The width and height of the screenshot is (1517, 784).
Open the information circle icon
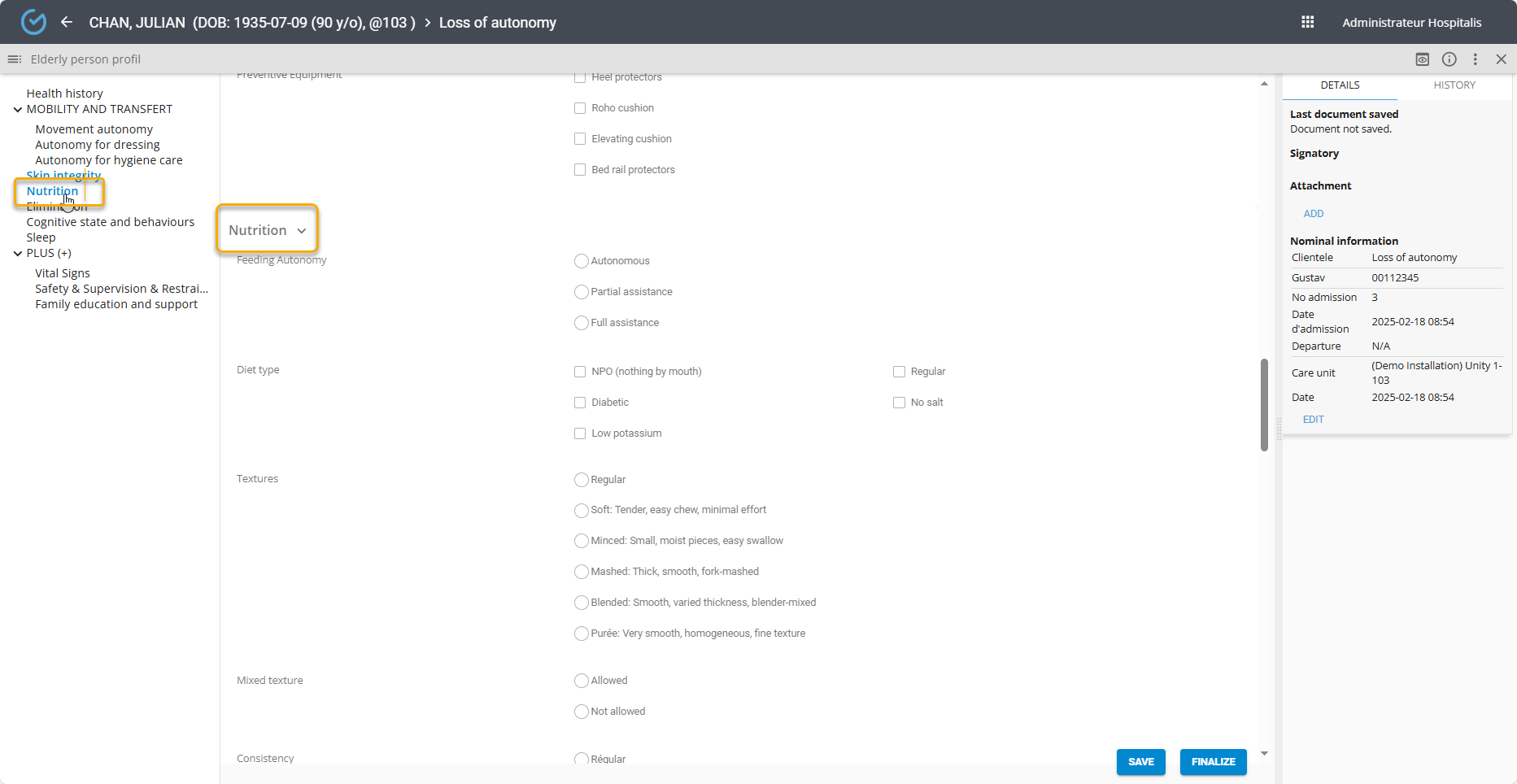tap(1449, 59)
